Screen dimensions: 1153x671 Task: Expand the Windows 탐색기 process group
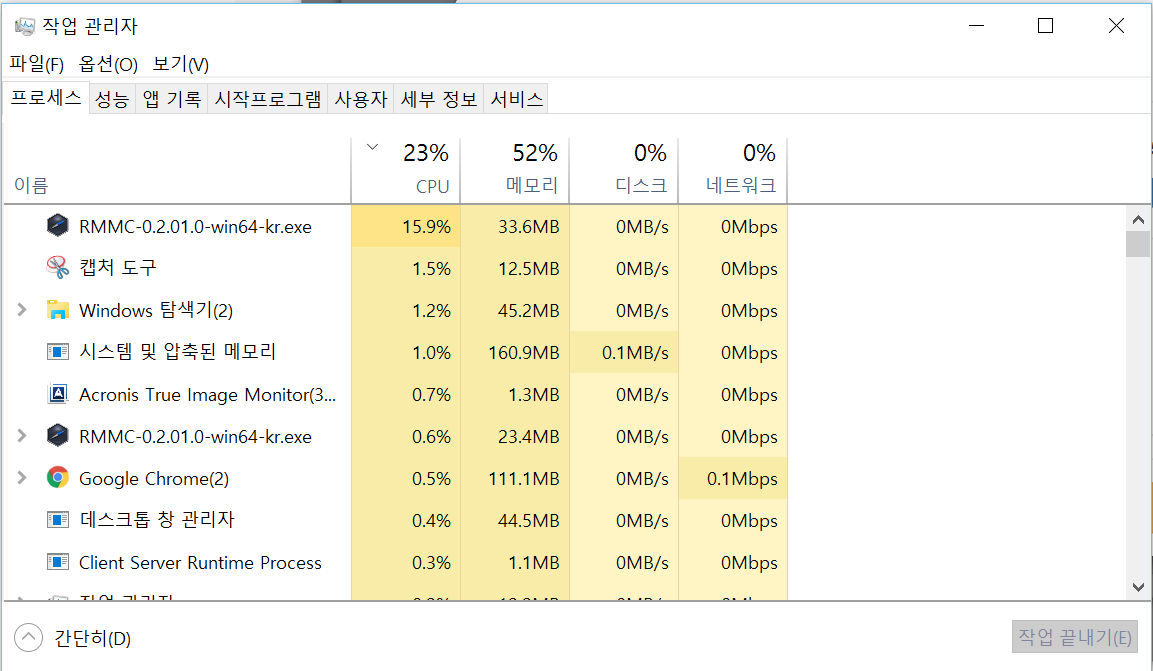coord(22,310)
